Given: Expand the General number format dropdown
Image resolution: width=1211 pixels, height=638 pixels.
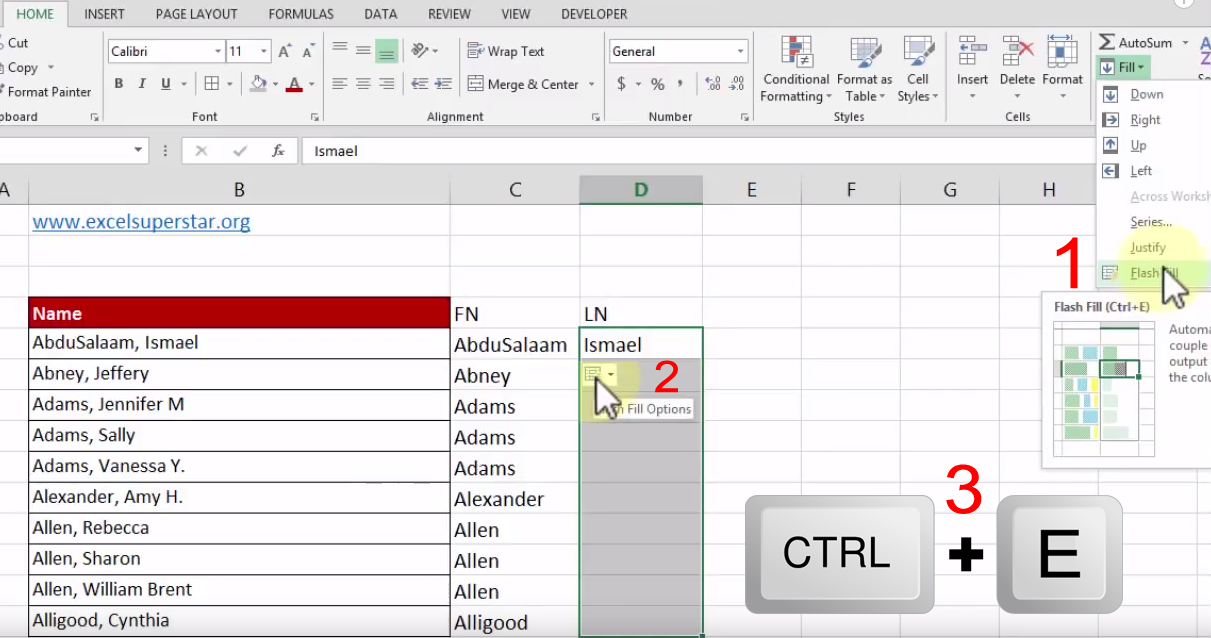Looking at the screenshot, I should coord(741,51).
